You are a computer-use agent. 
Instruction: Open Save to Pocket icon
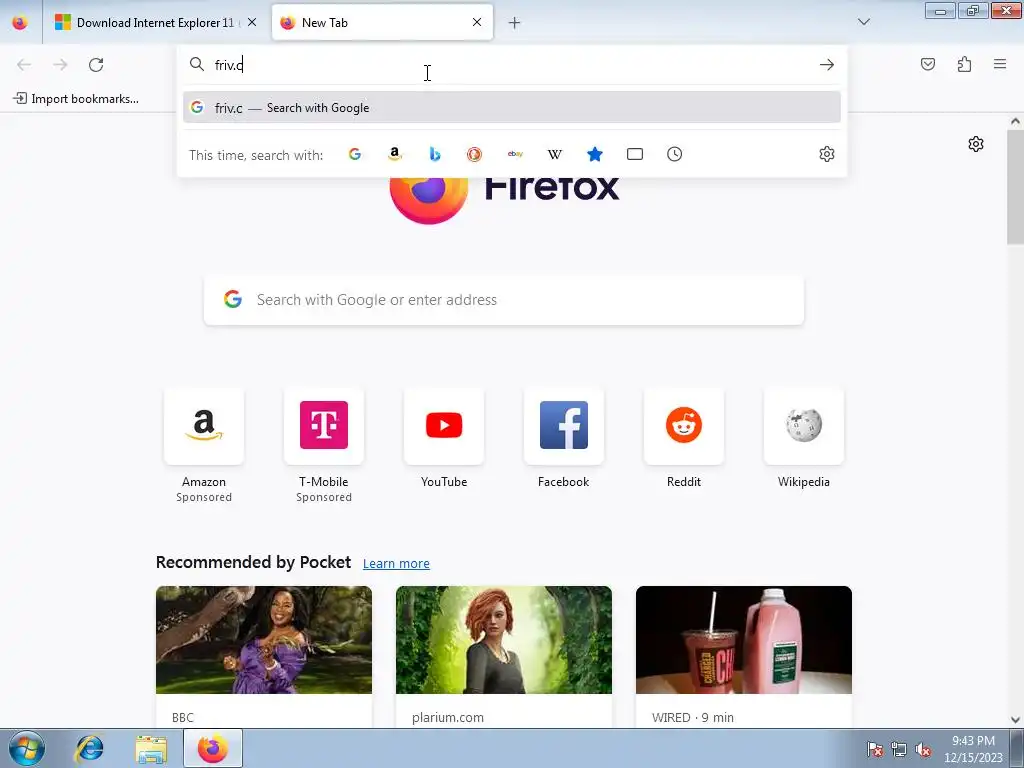(927, 64)
